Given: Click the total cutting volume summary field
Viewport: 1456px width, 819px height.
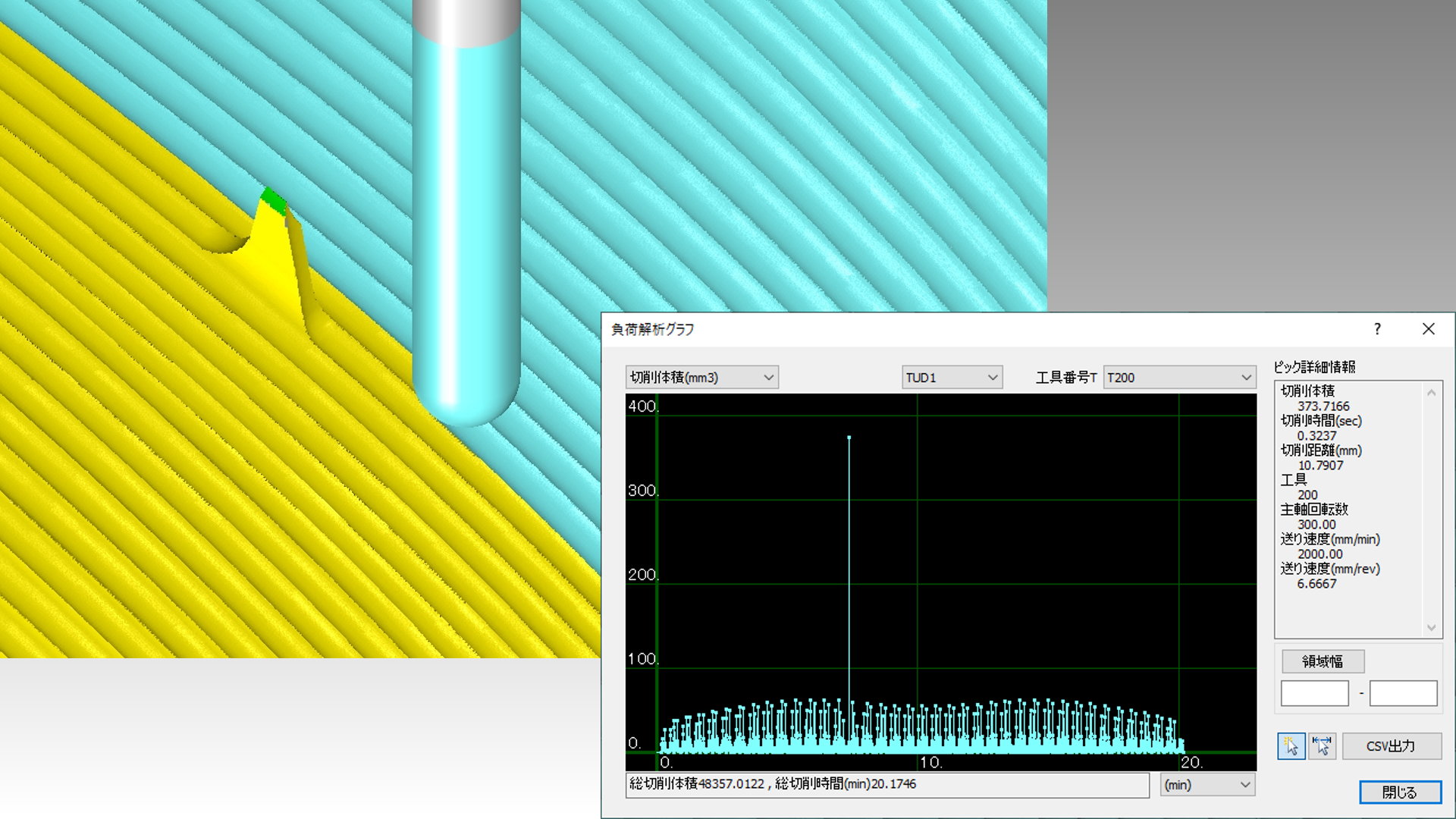Looking at the screenshot, I should pos(887,784).
